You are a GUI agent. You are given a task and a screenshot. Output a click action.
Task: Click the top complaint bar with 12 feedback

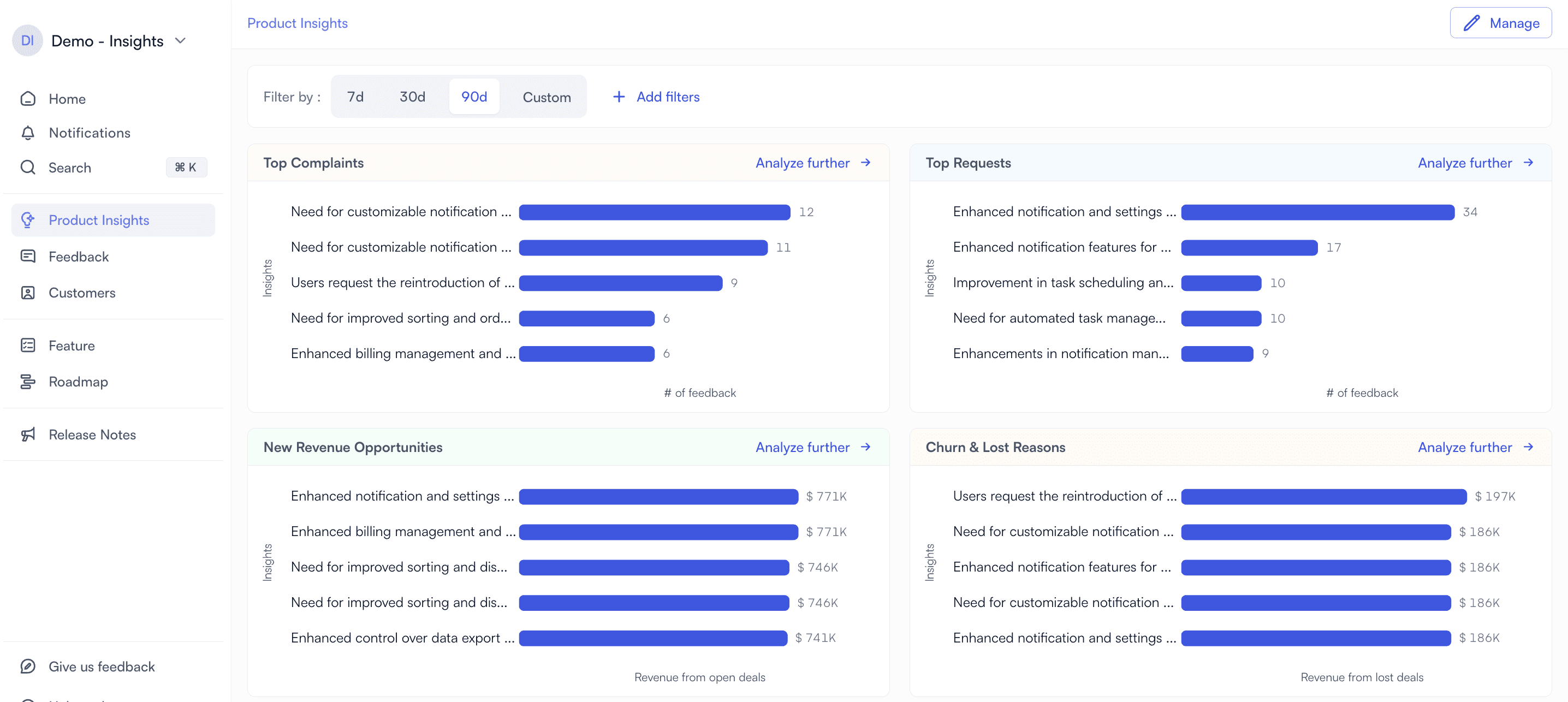point(655,212)
